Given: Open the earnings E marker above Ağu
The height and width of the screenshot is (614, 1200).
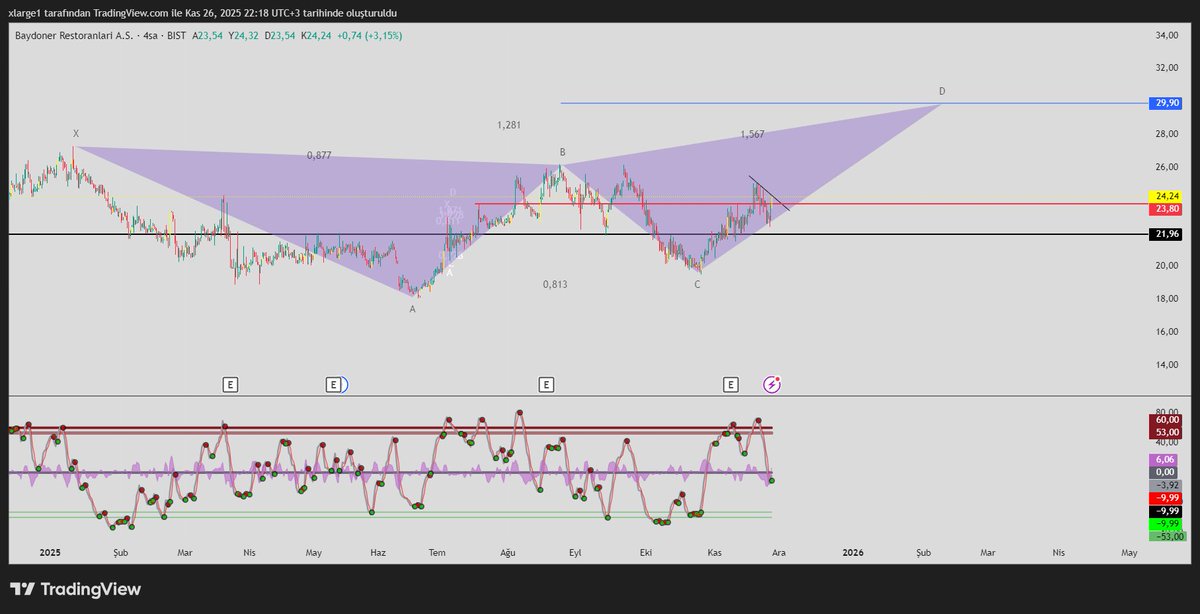Looking at the screenshot, I should click(x=546, y=384).
